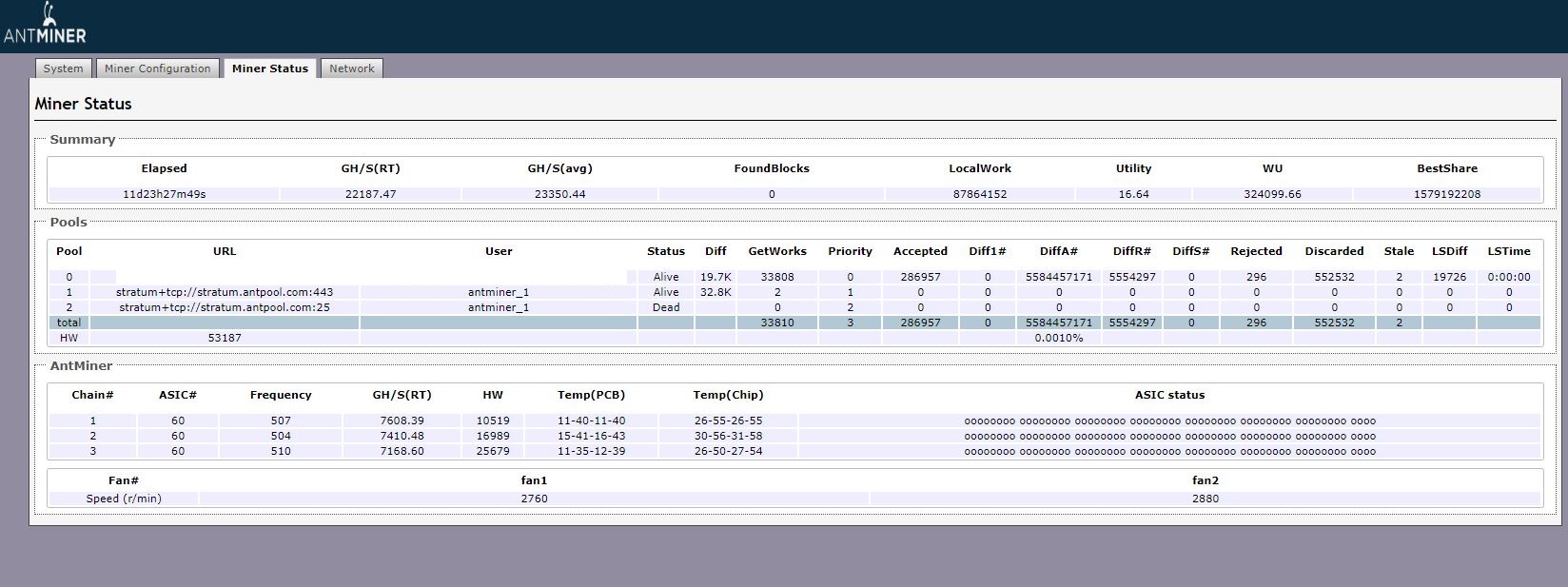Click the Stale column header
Screen dimensions: 1568x587
(x=1399, y=251)
